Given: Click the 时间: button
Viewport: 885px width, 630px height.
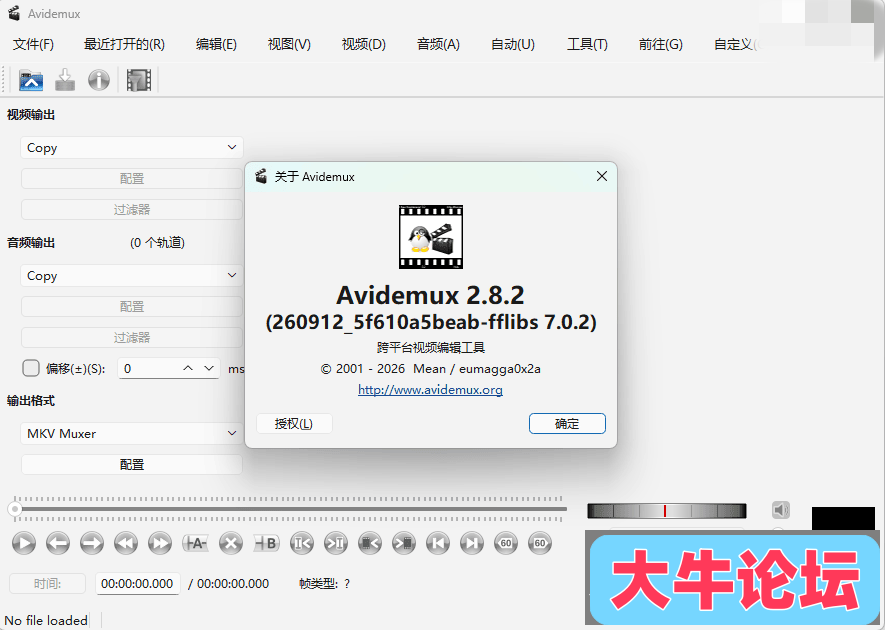Looking at the screenshot, I should coord(47,584).
